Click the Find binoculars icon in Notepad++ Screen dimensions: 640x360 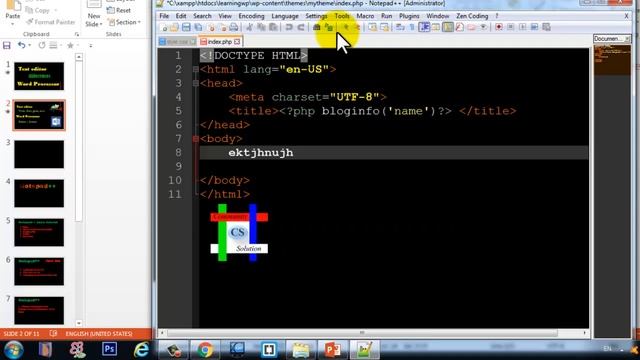[317, 27]
